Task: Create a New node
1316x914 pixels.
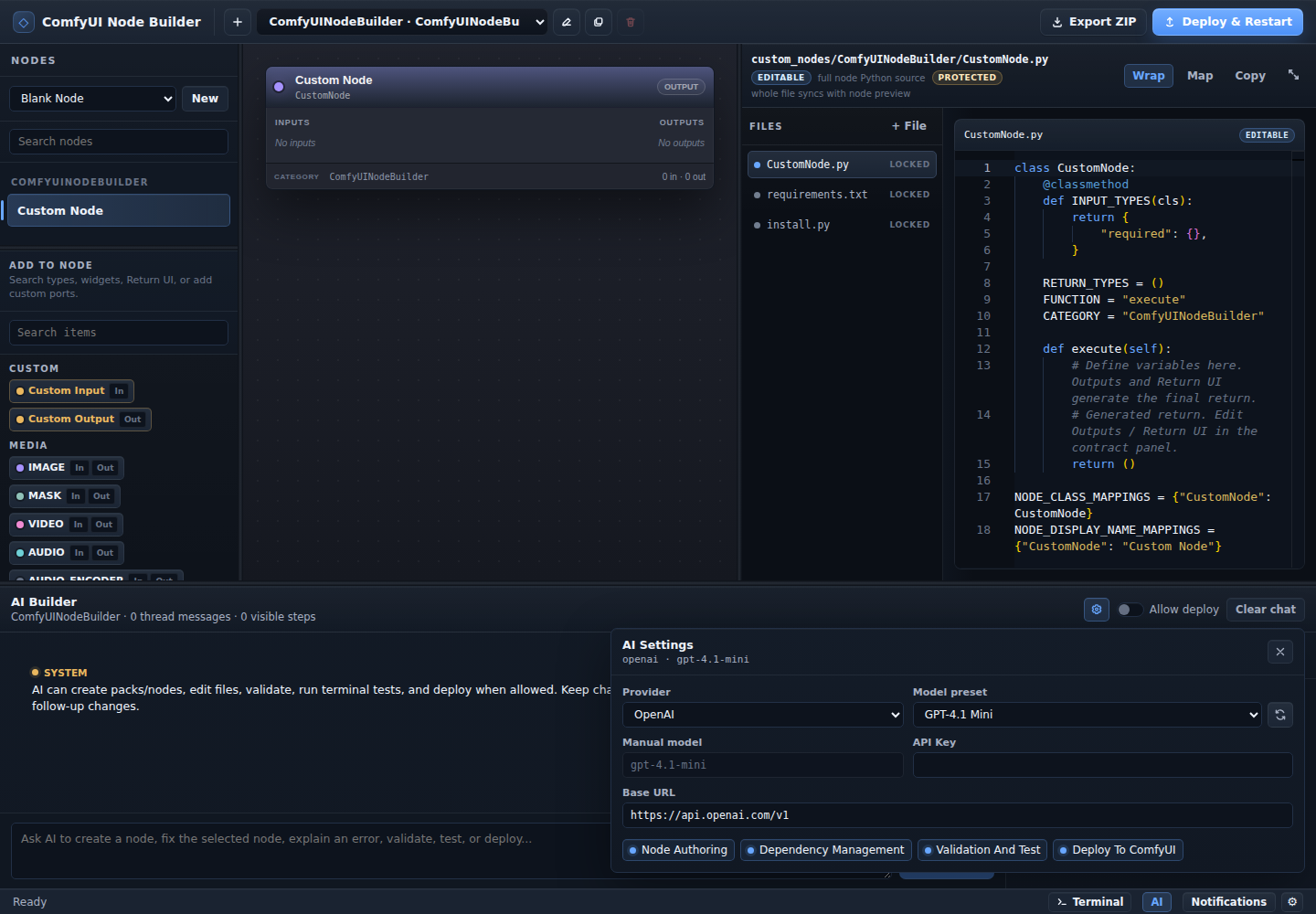Action: [x=205, y=99]
